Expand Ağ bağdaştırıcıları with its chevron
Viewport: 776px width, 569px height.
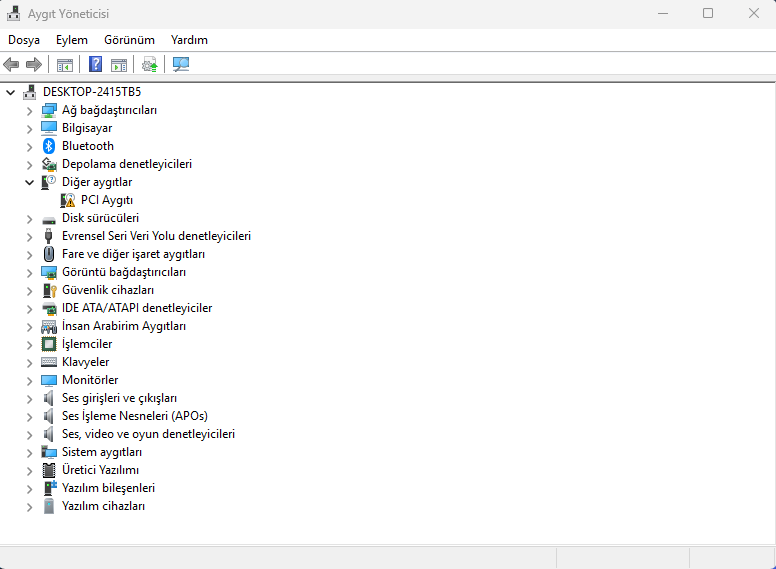30,111
